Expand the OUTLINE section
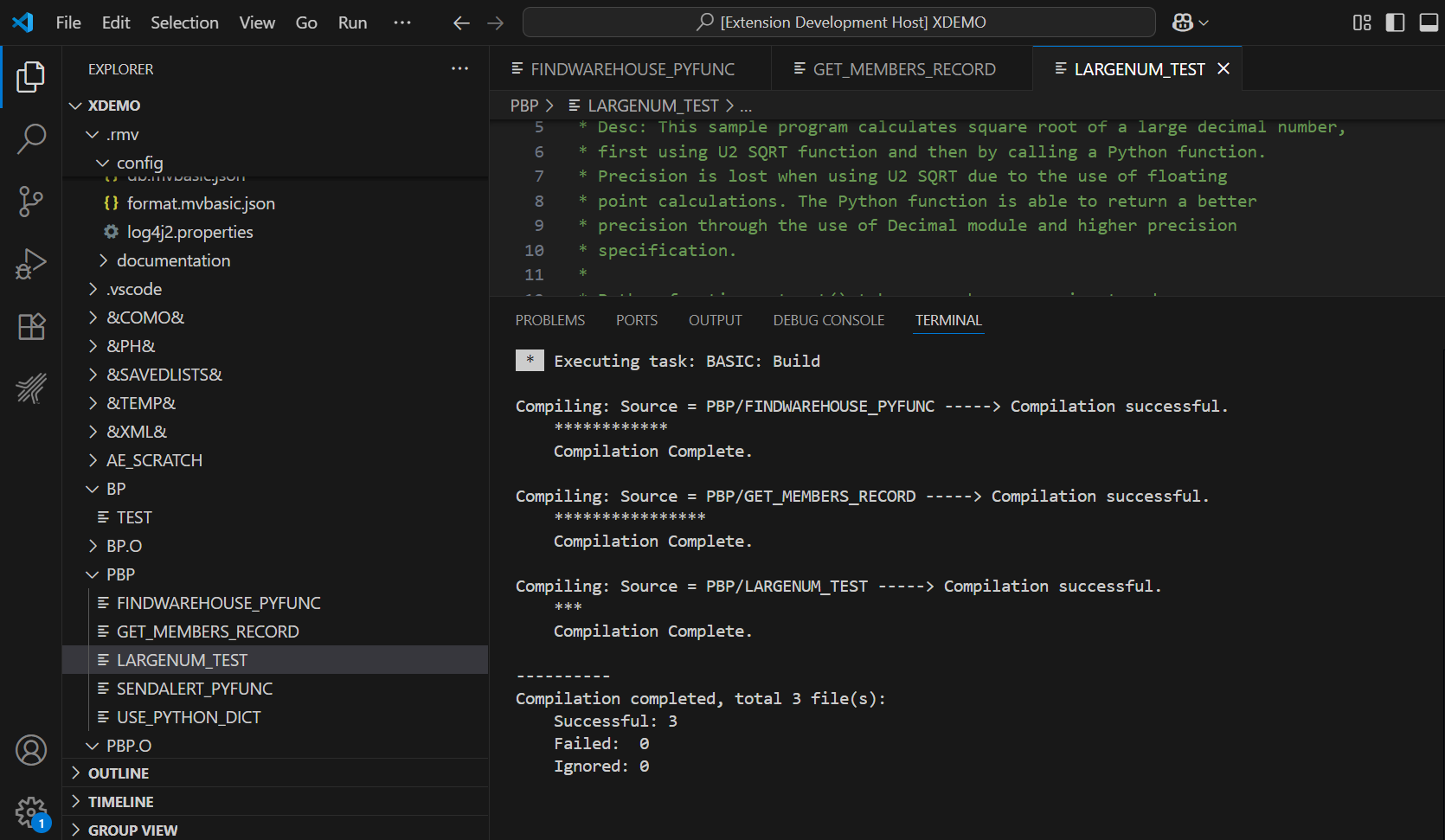 click(x=119, y=773)
